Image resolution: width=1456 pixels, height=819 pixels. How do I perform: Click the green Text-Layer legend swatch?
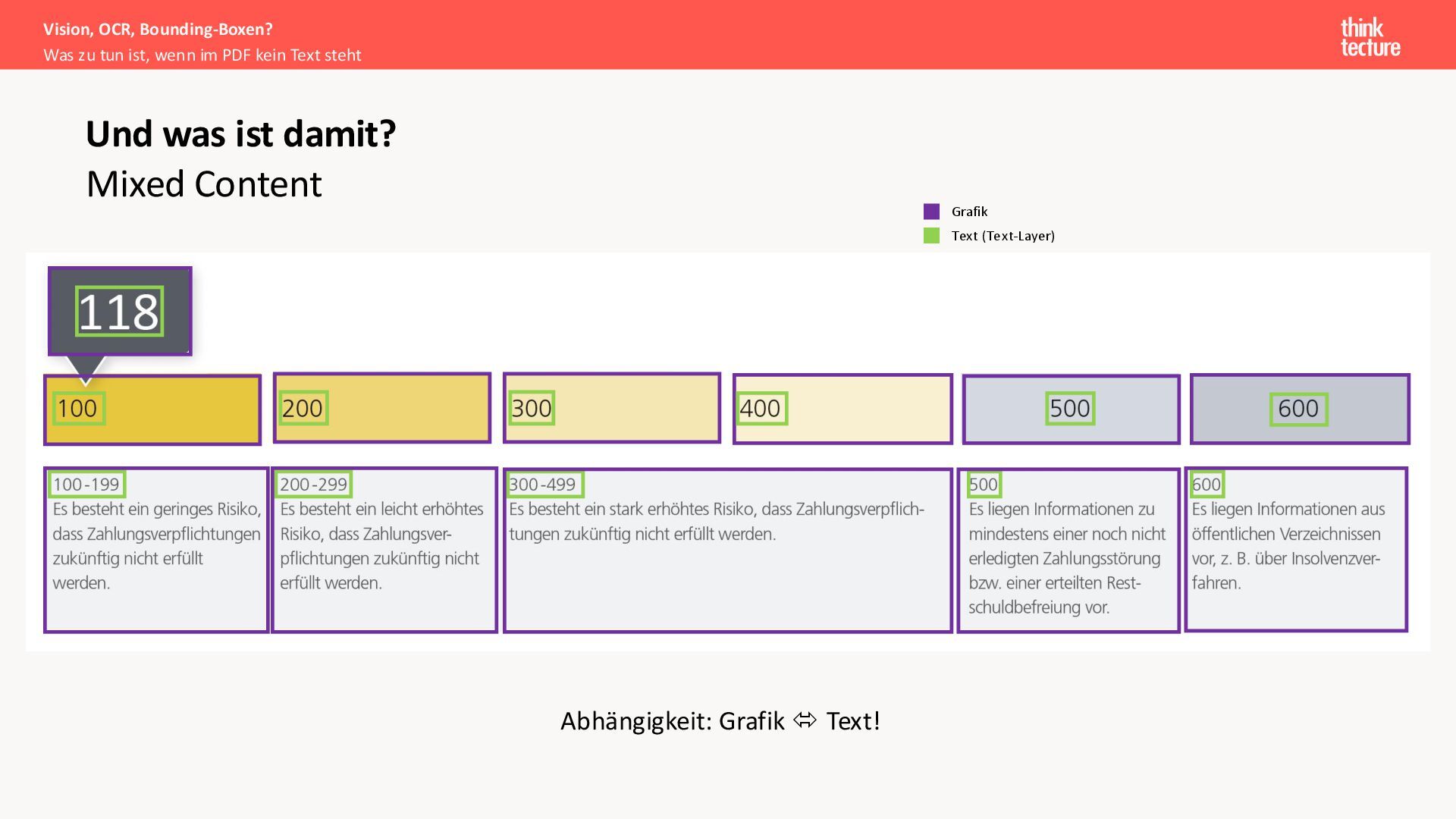pyautogui.click(x=931, y=236)
